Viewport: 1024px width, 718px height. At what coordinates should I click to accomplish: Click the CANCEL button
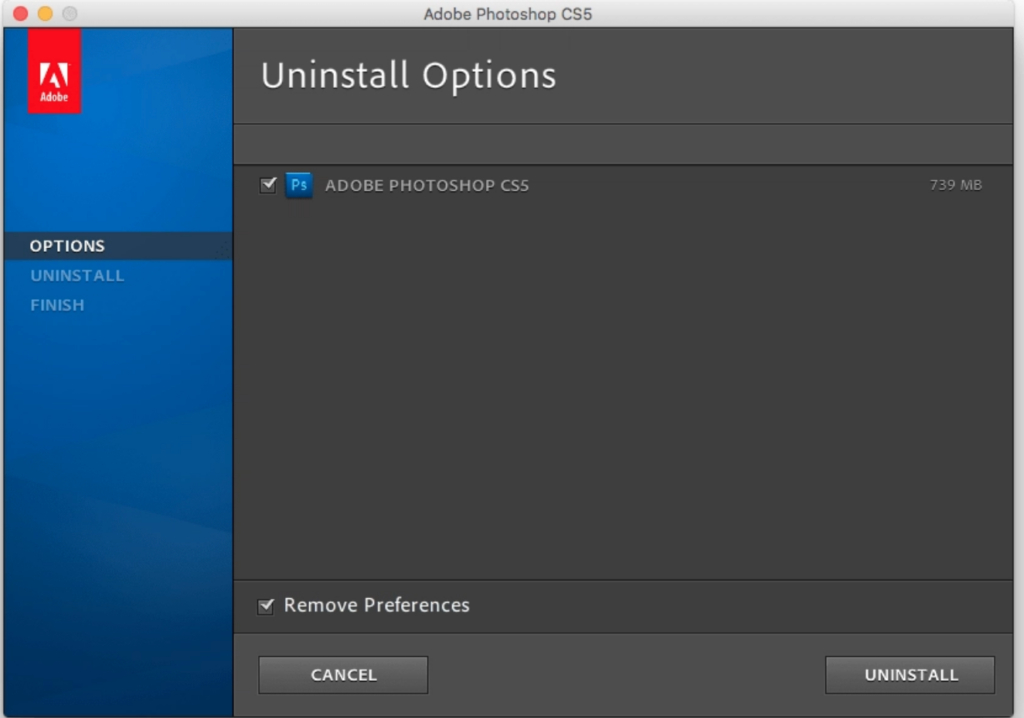click(344, 675)
